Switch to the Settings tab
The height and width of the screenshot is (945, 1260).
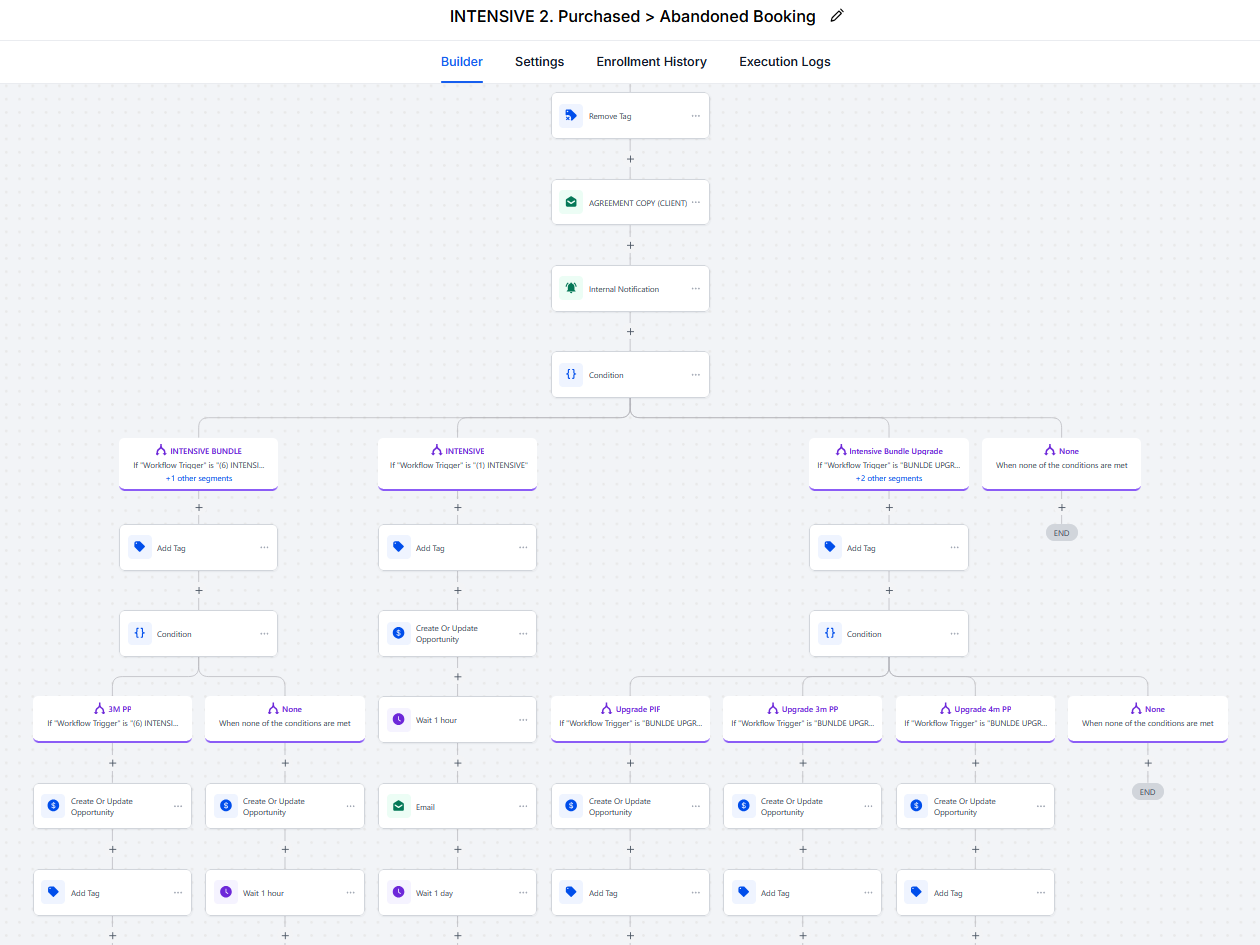[539, 62]
